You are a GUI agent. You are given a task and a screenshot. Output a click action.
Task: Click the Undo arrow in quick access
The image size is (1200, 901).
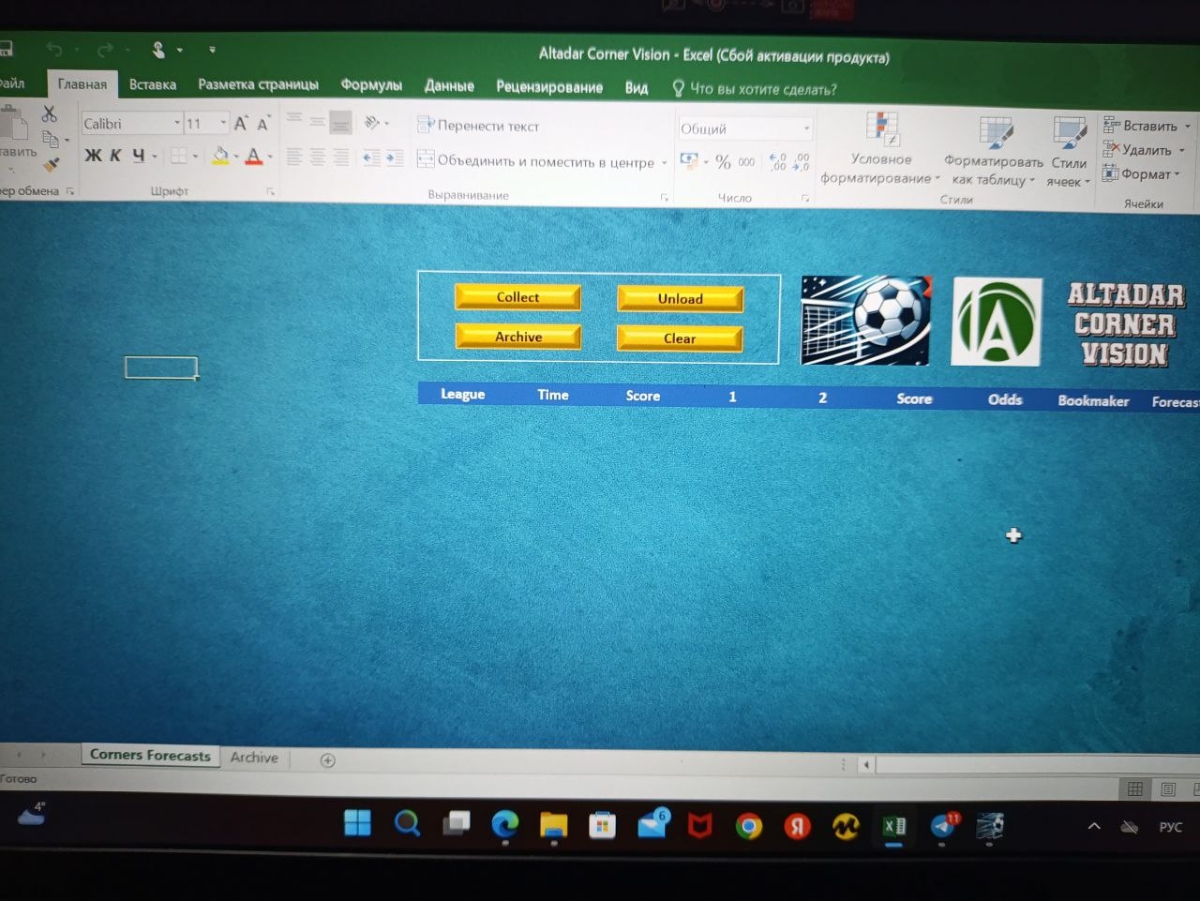coord(55,49)
